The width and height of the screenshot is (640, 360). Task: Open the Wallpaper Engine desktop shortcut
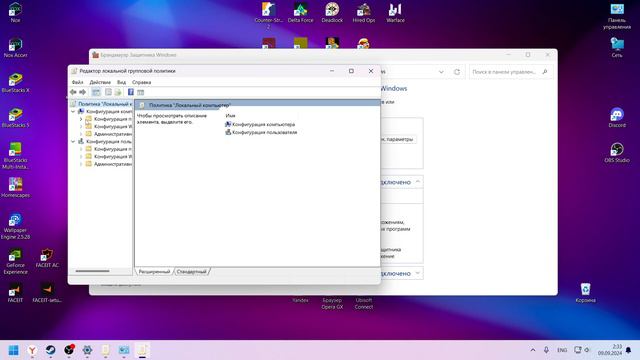pos(16,226)
